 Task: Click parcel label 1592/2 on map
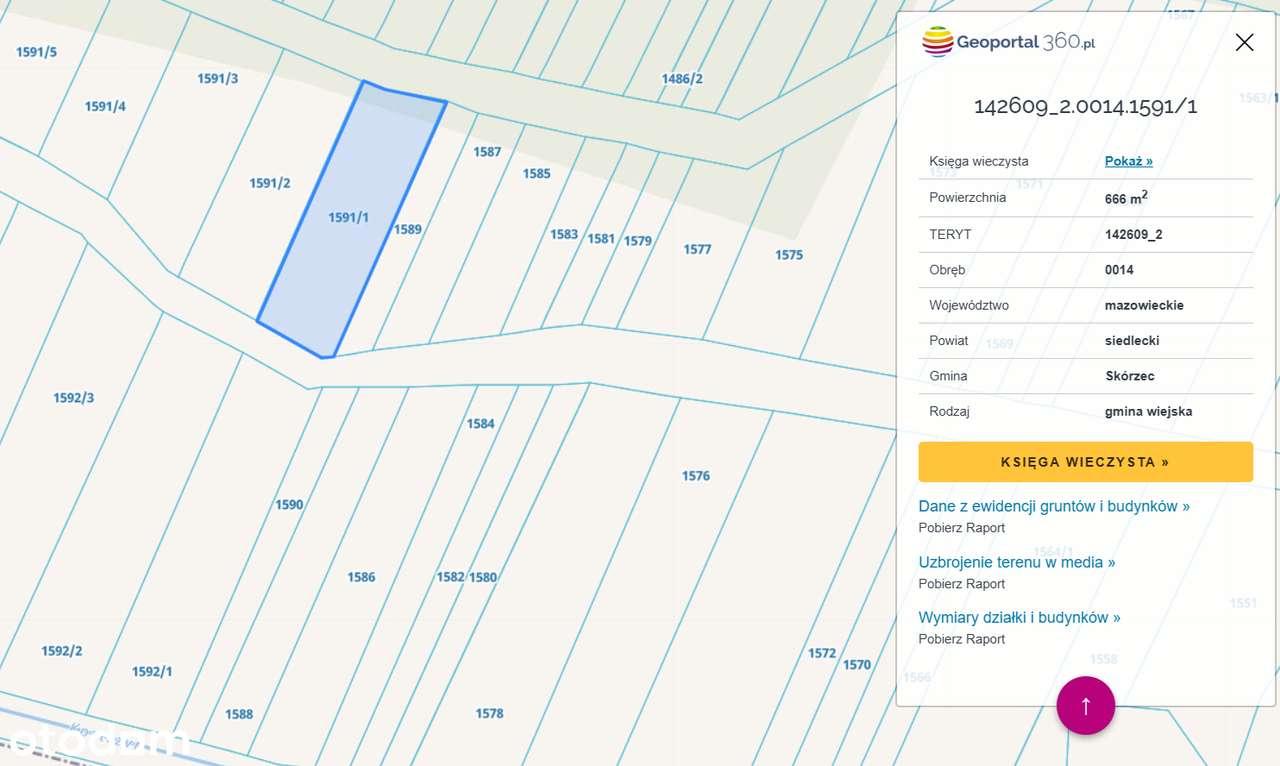[x=61, y=651]
